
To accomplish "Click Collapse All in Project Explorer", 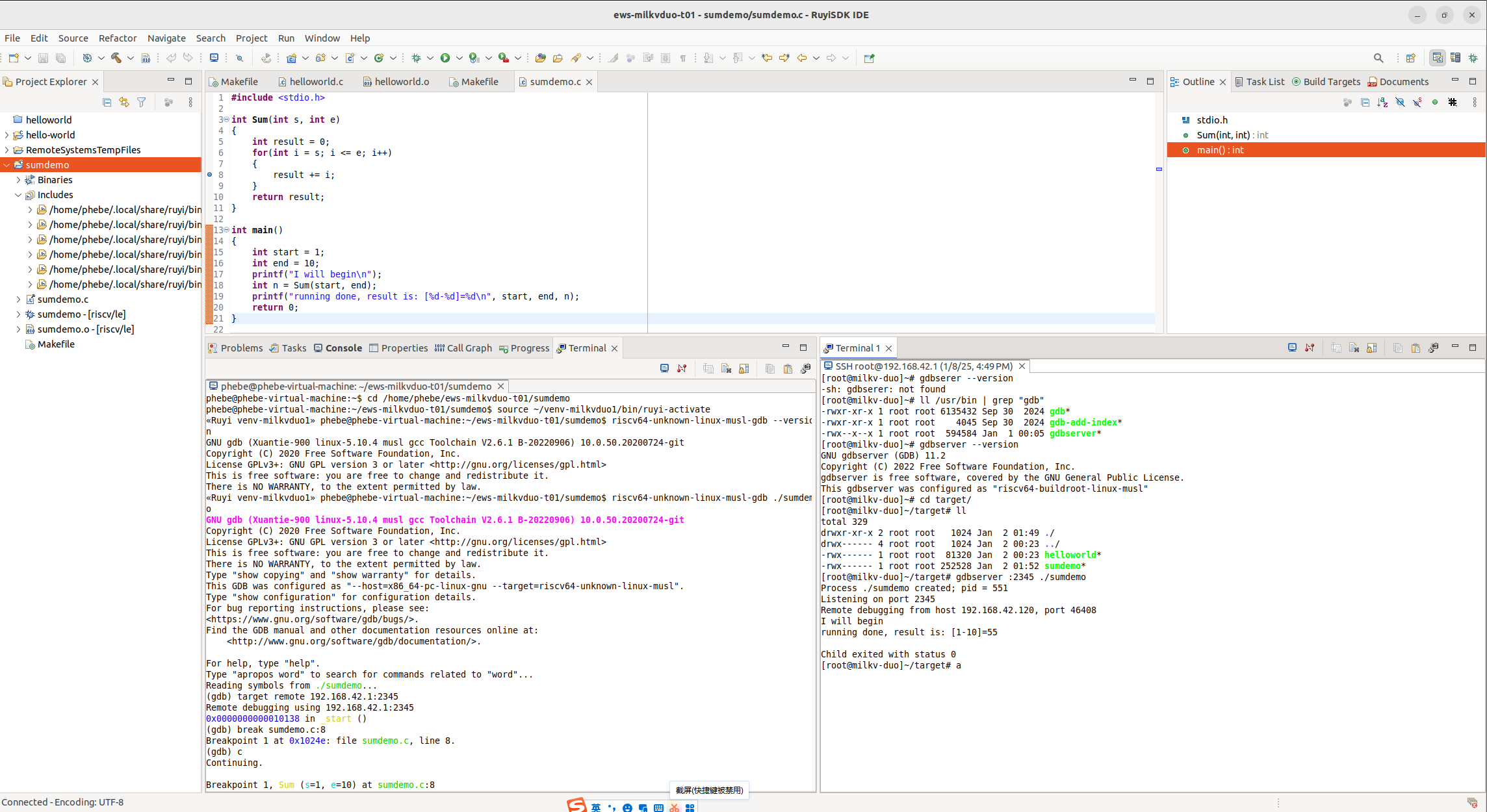I will pos(107,102).
